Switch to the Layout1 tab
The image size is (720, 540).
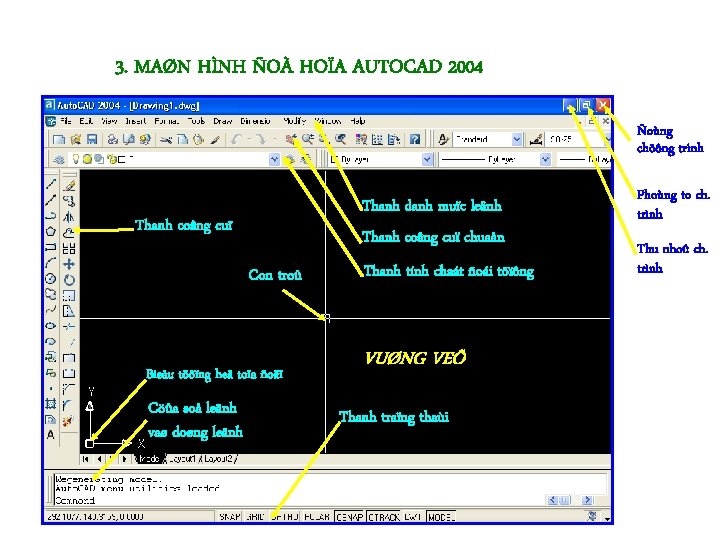[x=182, y=458]
